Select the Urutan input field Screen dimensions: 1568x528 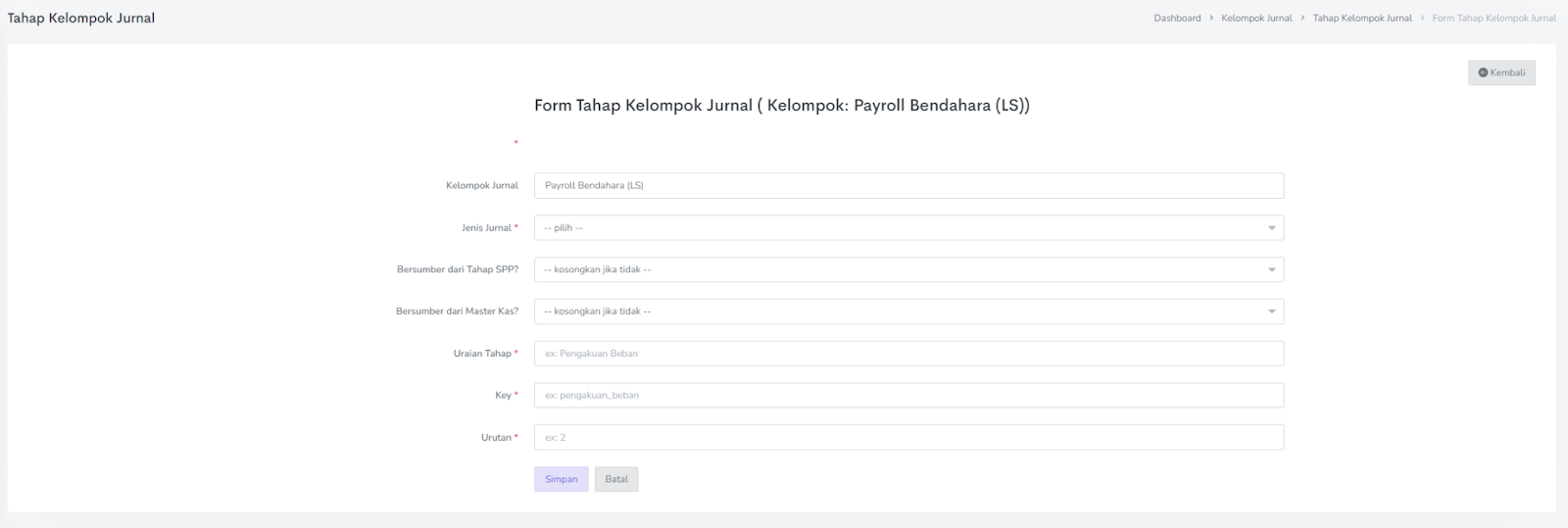907,438
